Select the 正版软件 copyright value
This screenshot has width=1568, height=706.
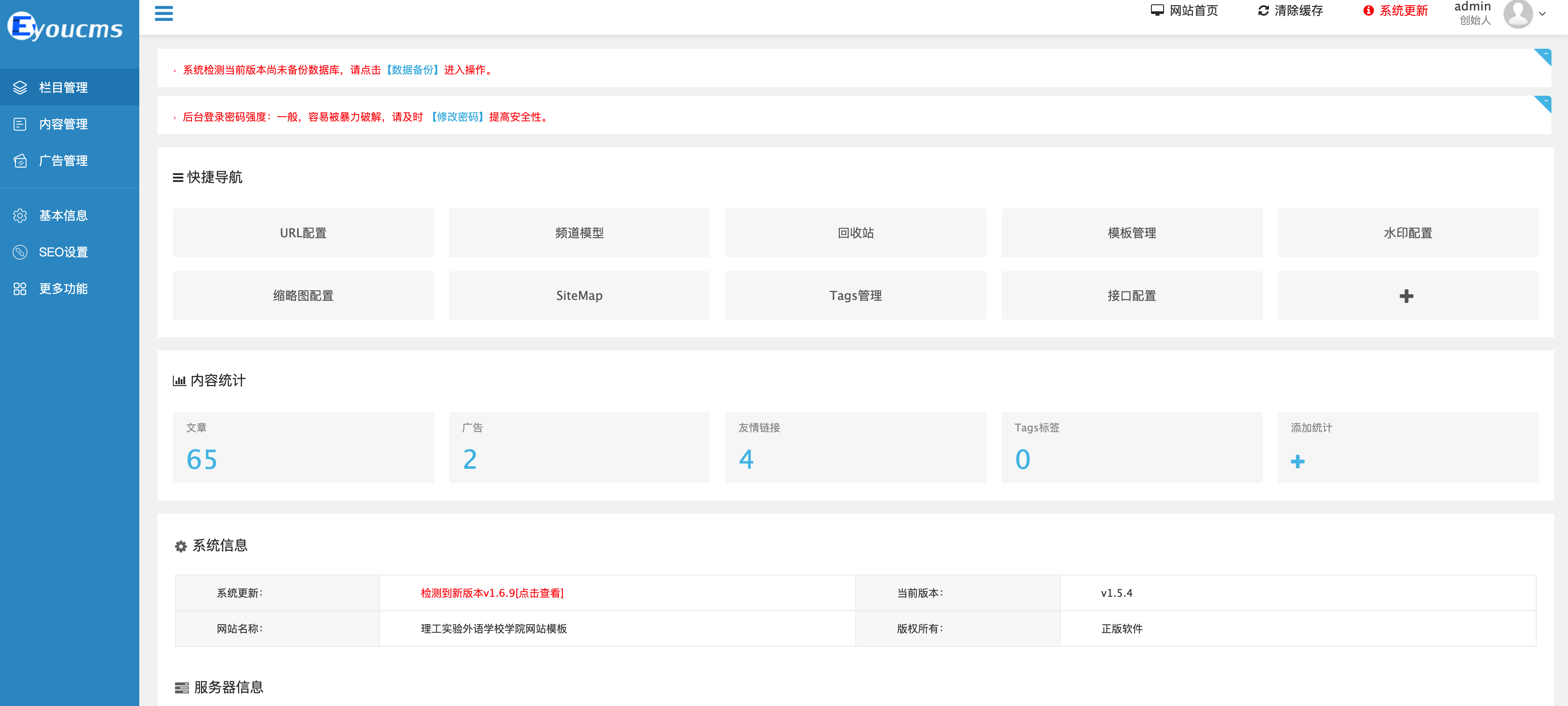(1121, 629)
